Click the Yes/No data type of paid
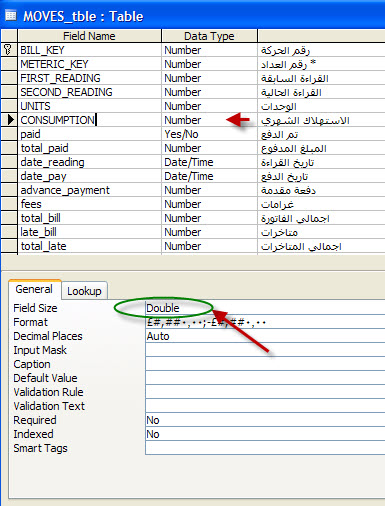The image size is (385, 506). click(209, 134)
